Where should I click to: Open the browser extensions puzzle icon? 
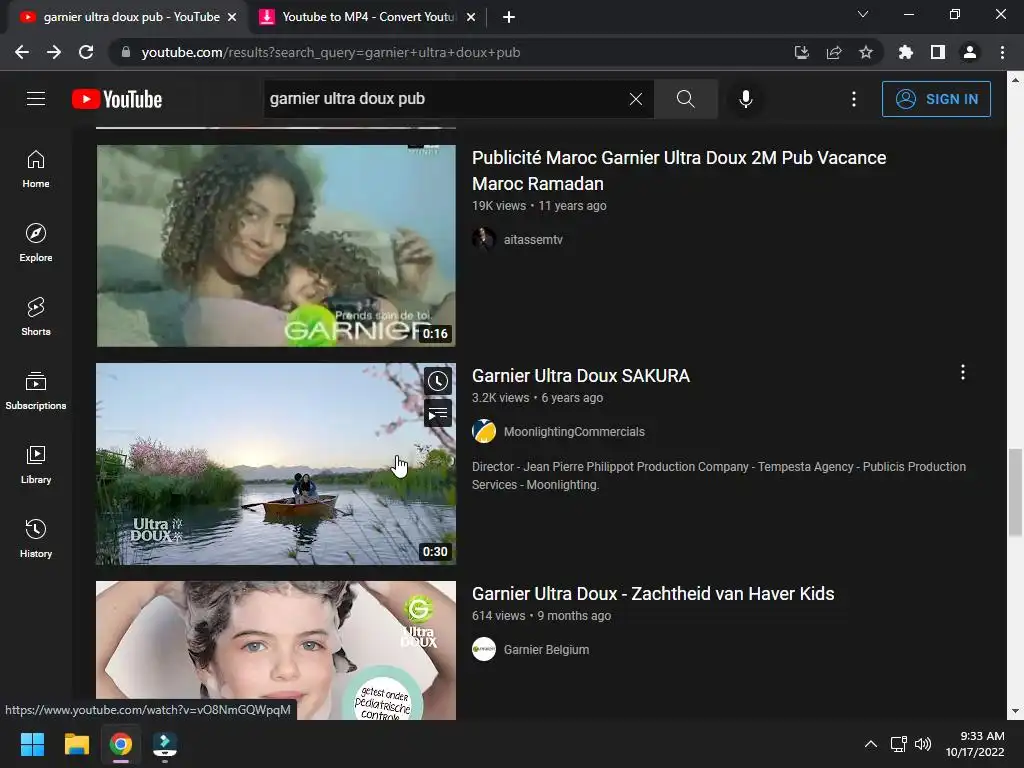[906, 52]
